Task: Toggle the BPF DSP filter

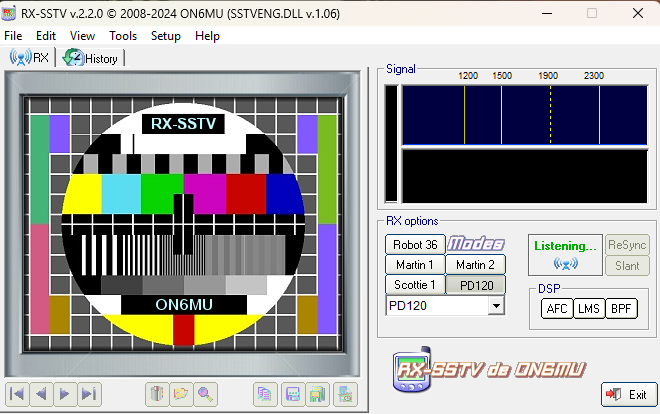Action: pos(622,309)
